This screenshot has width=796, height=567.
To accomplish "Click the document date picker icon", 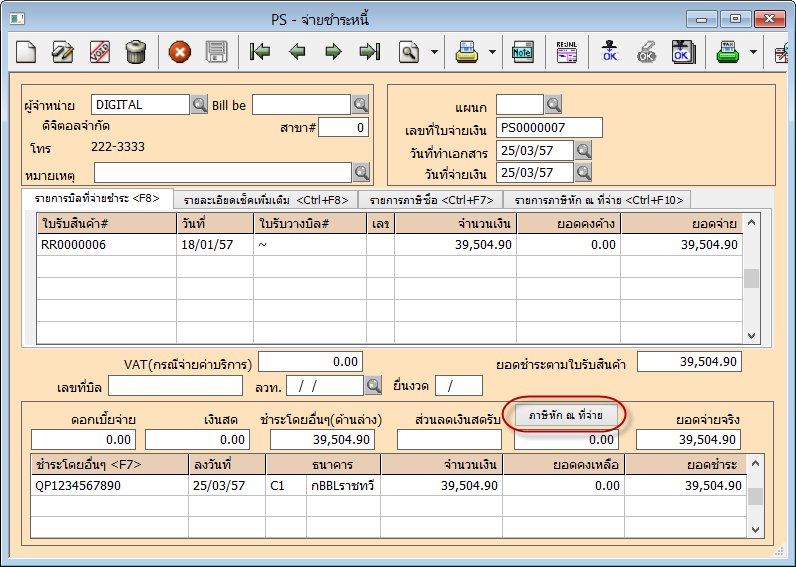I will (583, 150).
